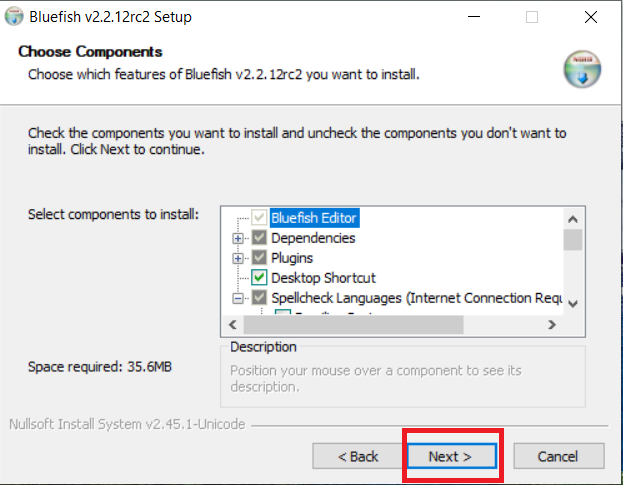Image resolution: width=623 pixels, height=485 pixels.
Task: Toggle the Plugins component checkbox
Action: point(259,258)
